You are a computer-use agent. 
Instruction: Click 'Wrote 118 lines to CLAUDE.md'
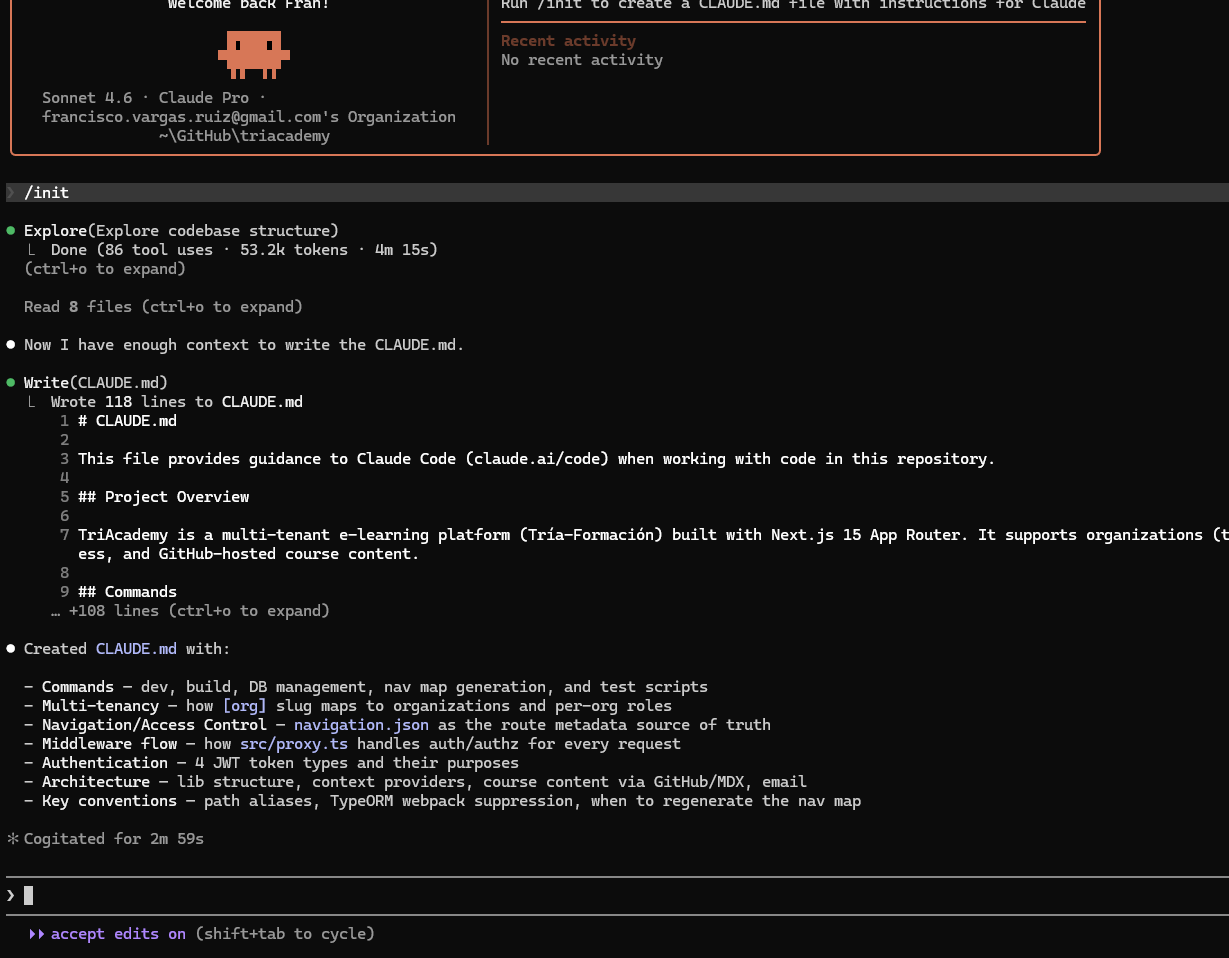point(177,402)
